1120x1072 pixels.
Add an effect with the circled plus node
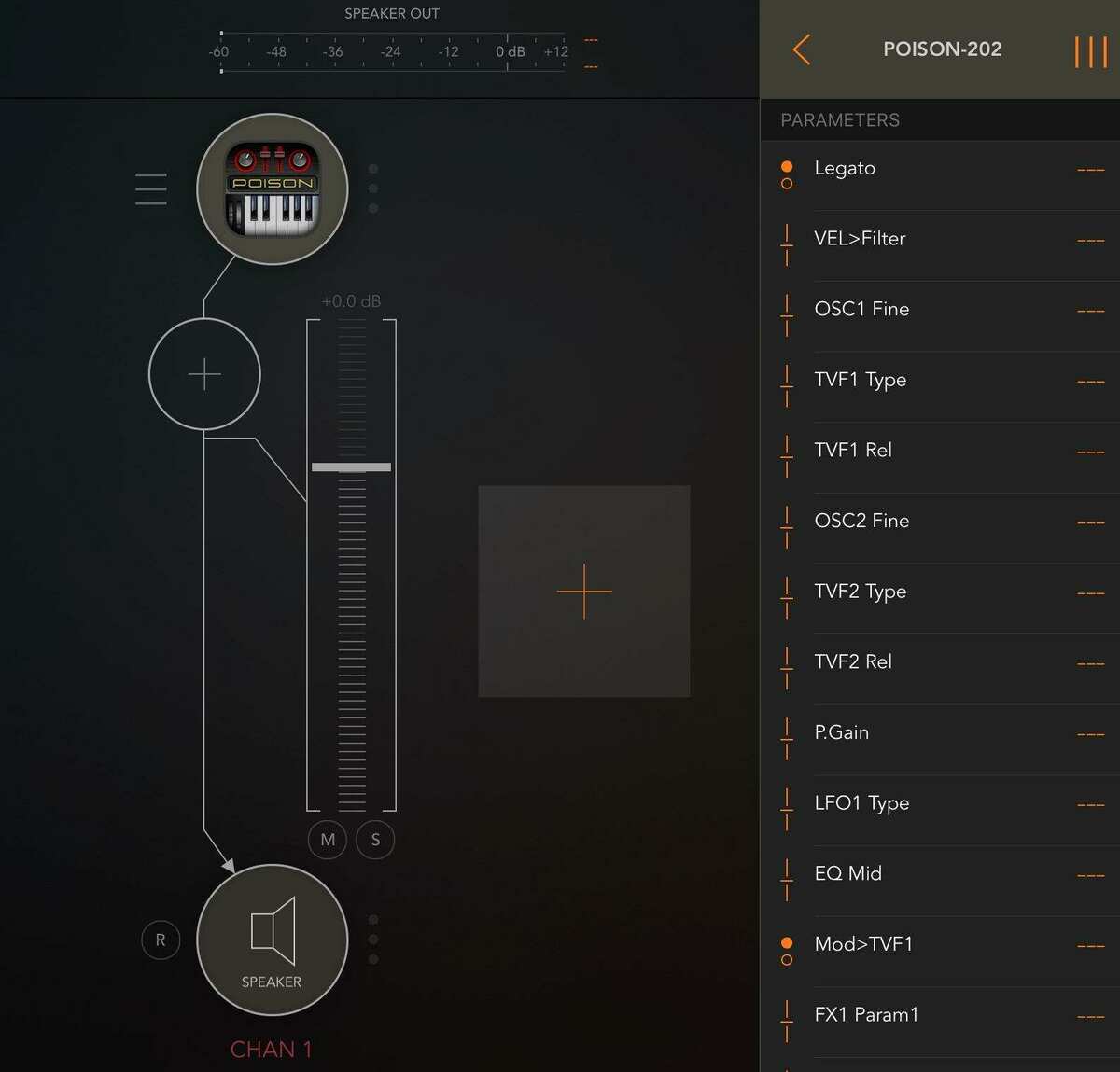click(x=204, y=374)
